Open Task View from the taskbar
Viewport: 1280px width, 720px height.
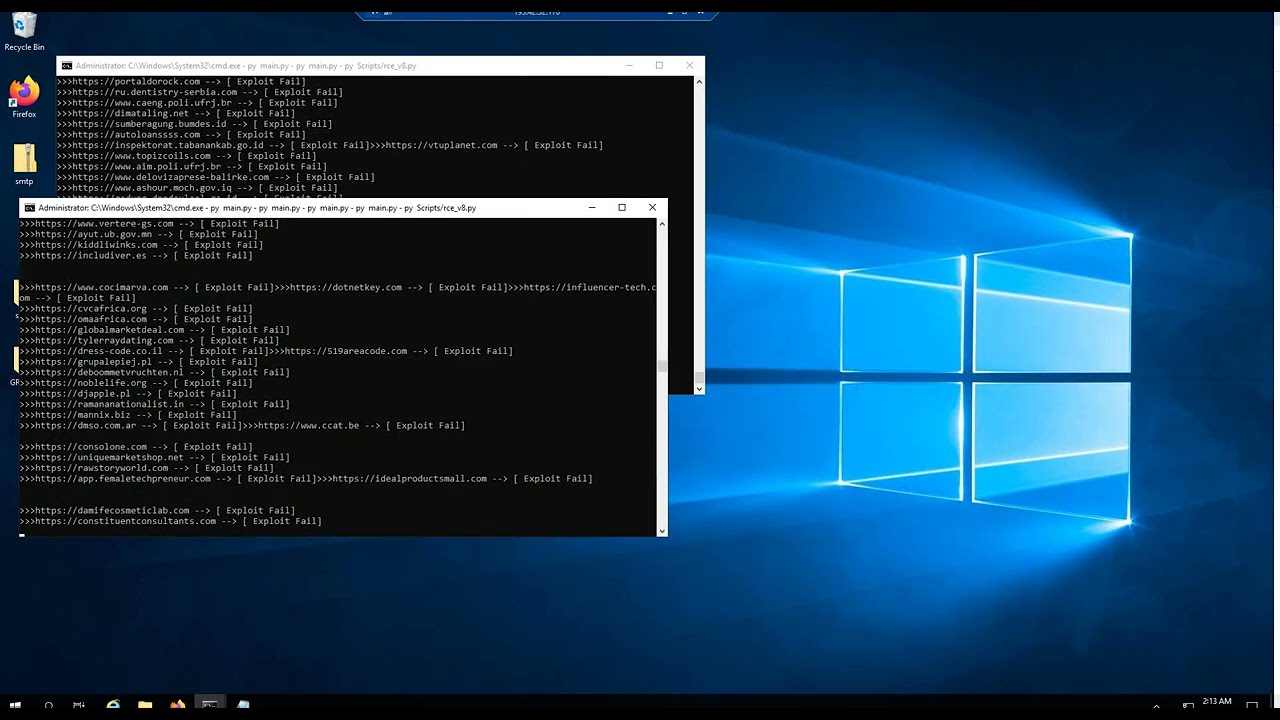click(x=79, y=705)
